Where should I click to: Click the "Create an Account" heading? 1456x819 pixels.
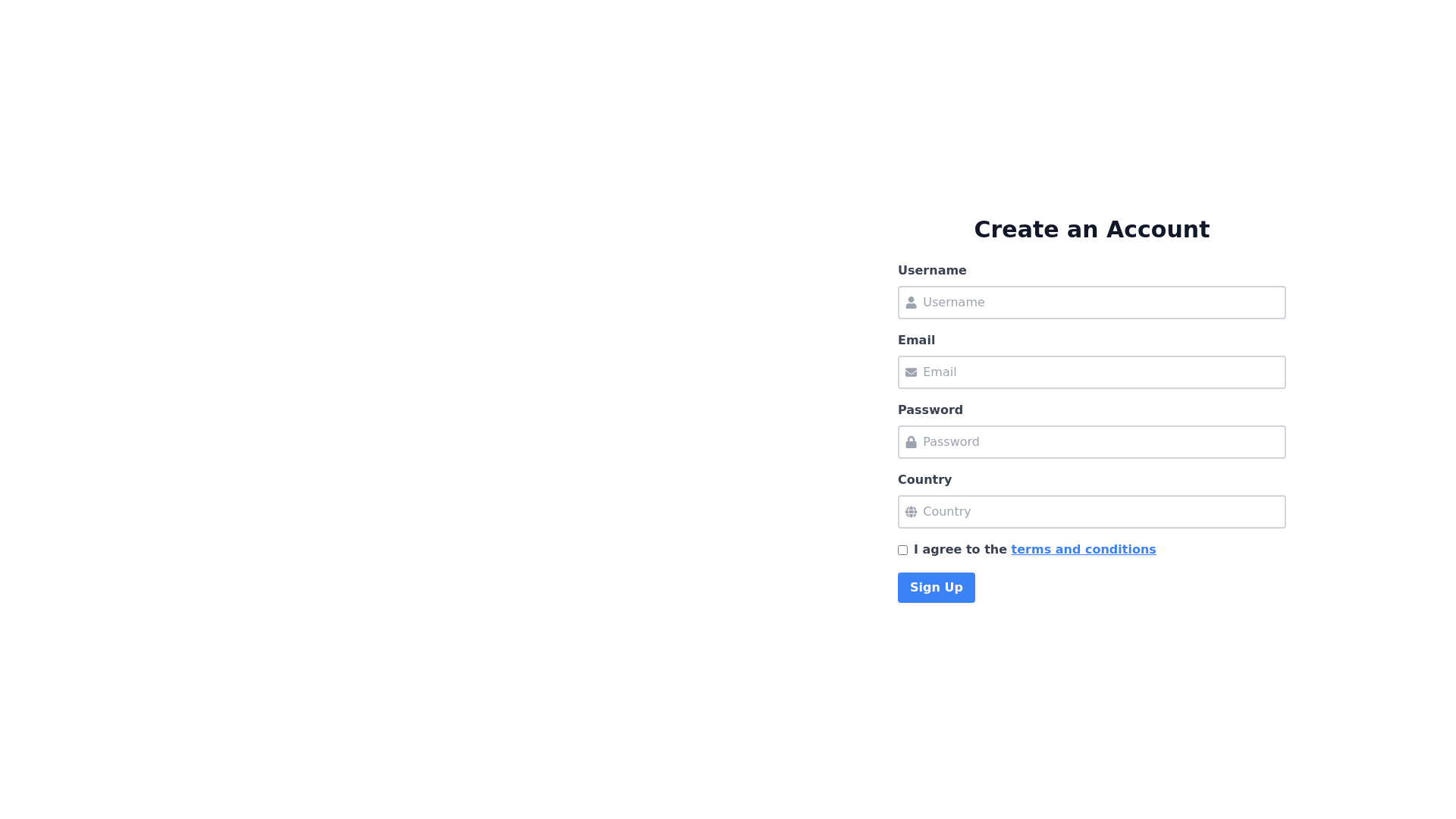[x=1091, y=230]
